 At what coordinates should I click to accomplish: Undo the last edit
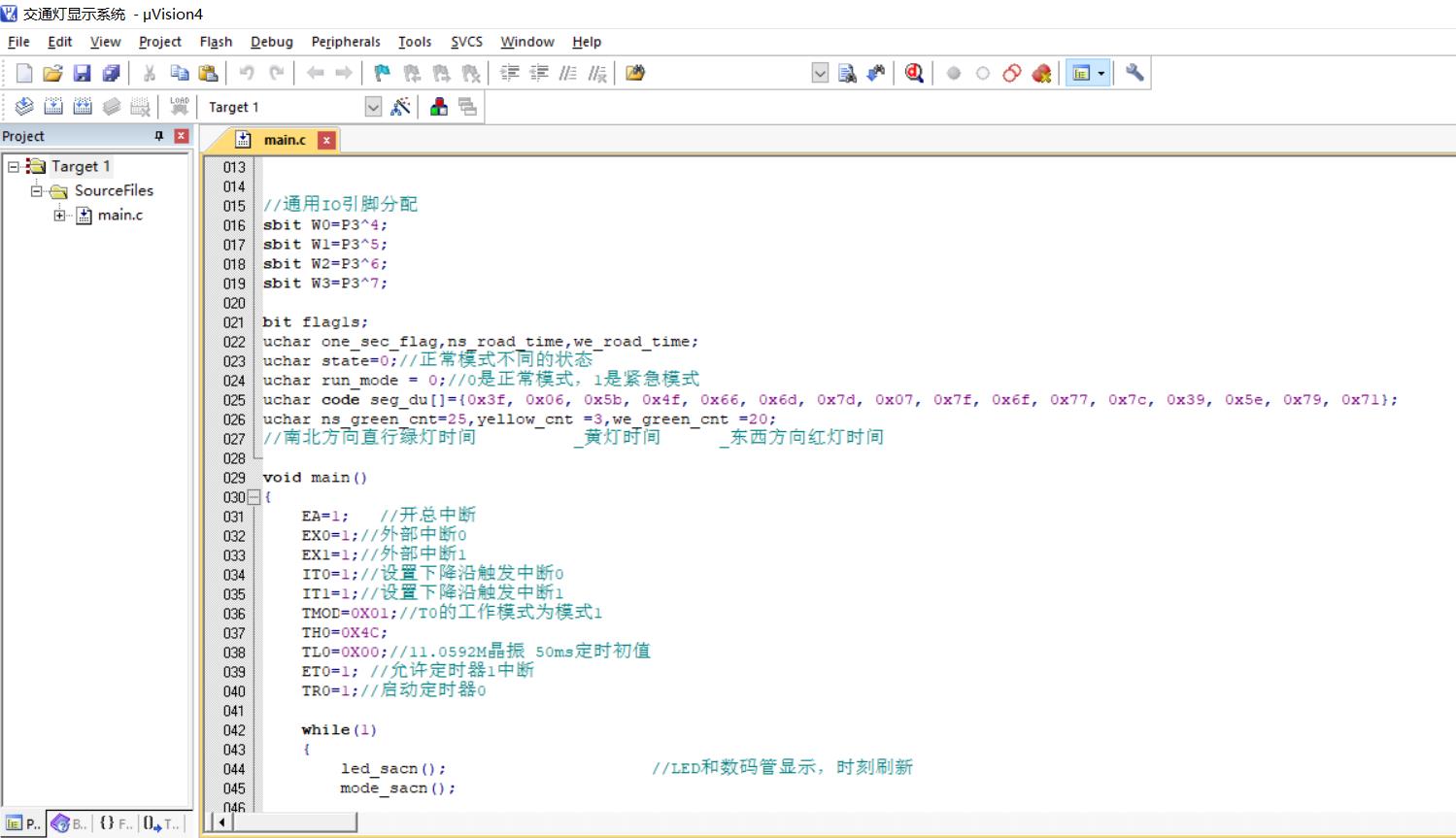247,73
